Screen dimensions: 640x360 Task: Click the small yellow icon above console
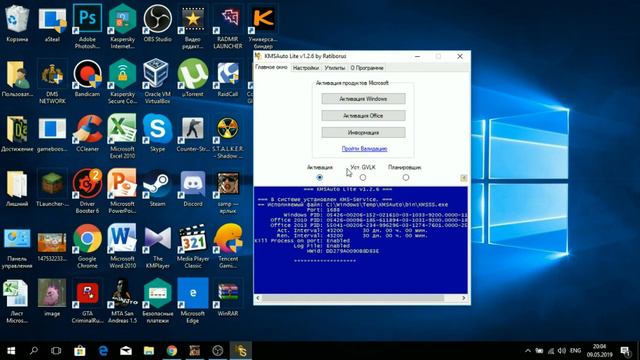click(463, 178)
